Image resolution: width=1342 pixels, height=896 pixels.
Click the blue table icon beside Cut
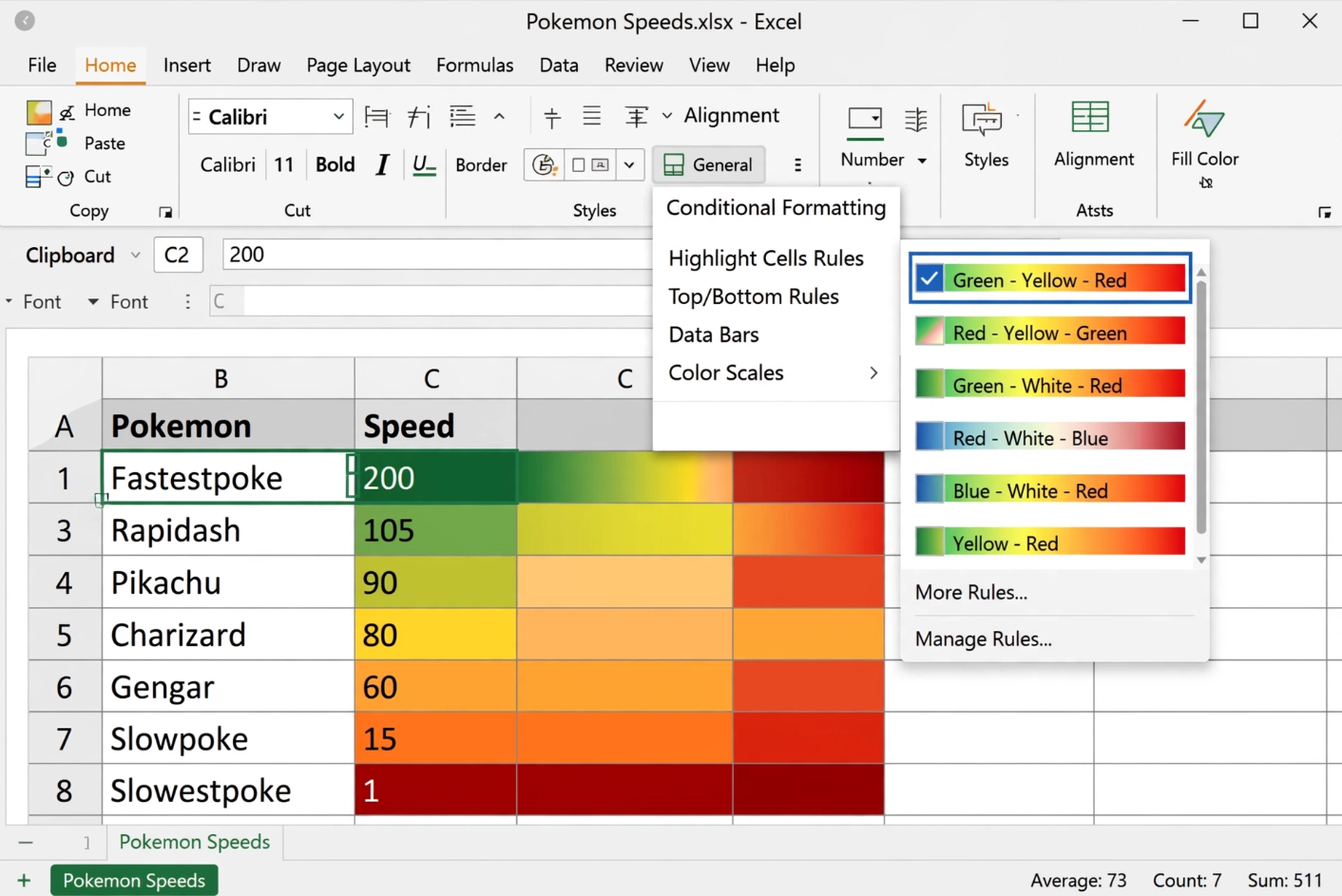(x=39, y=177)
